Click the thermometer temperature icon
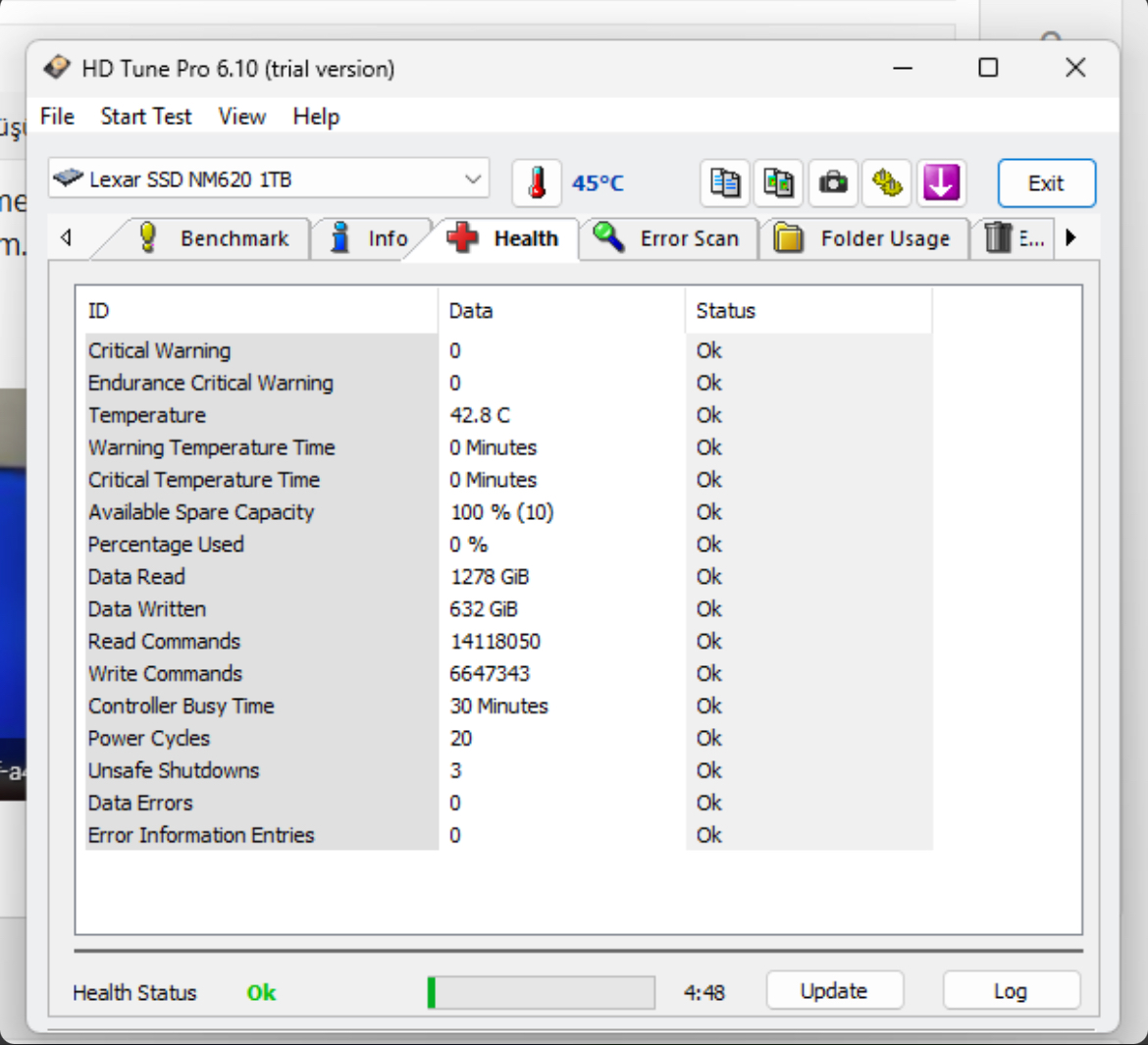1148x1045 pixels. (537, 183)
